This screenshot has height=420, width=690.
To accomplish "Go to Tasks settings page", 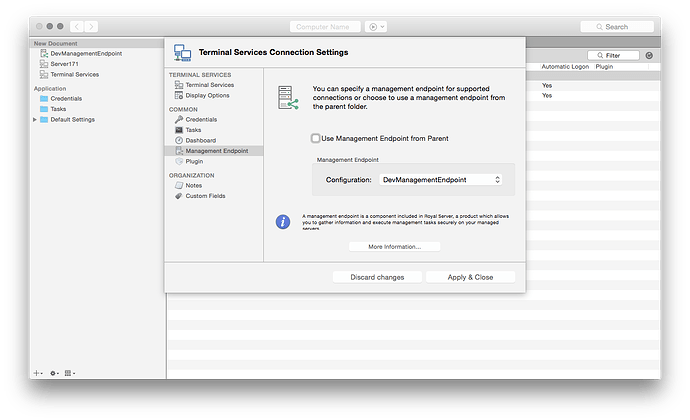I will 195,130.
